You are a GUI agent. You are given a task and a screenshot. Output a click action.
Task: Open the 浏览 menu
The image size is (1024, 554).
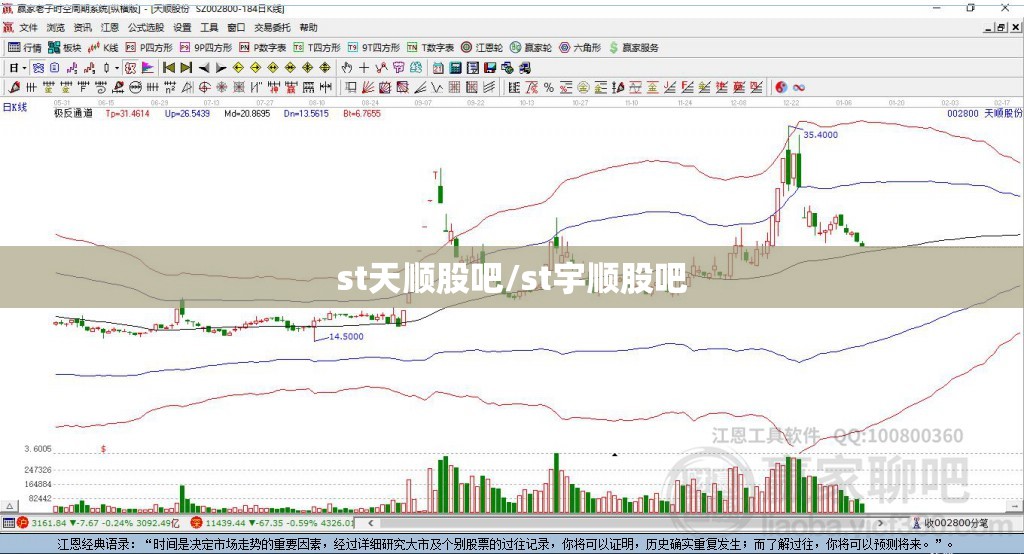click(56, 27)
